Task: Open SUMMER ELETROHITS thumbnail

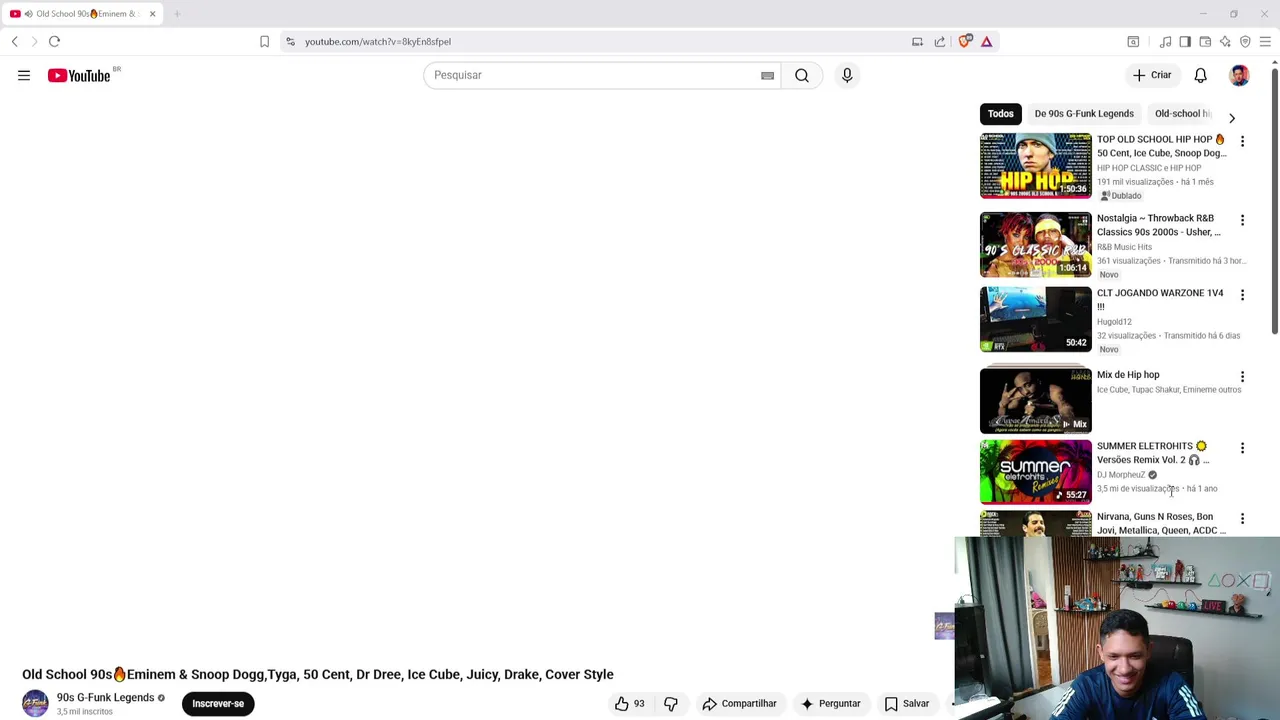Action: pyautogui.click(x=1036, y=472)
